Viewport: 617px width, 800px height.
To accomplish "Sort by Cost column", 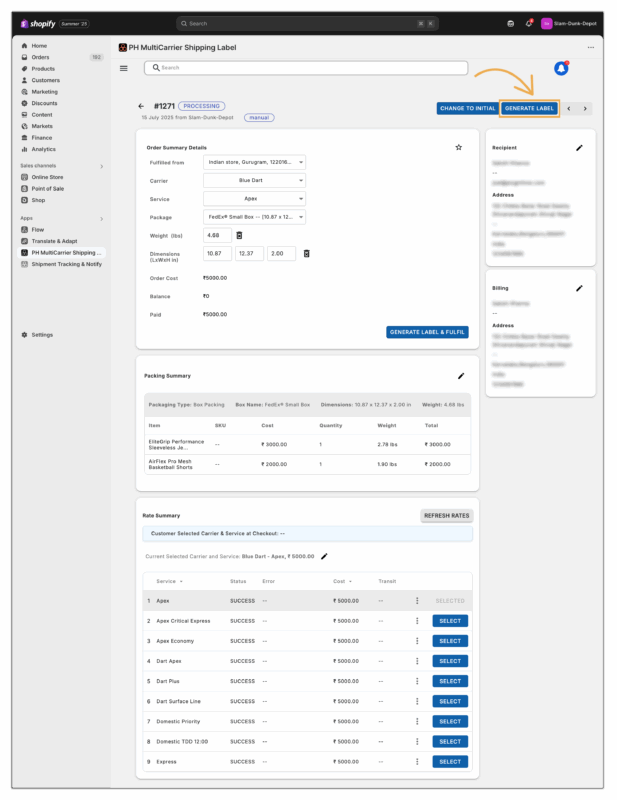I will [342, 581].
